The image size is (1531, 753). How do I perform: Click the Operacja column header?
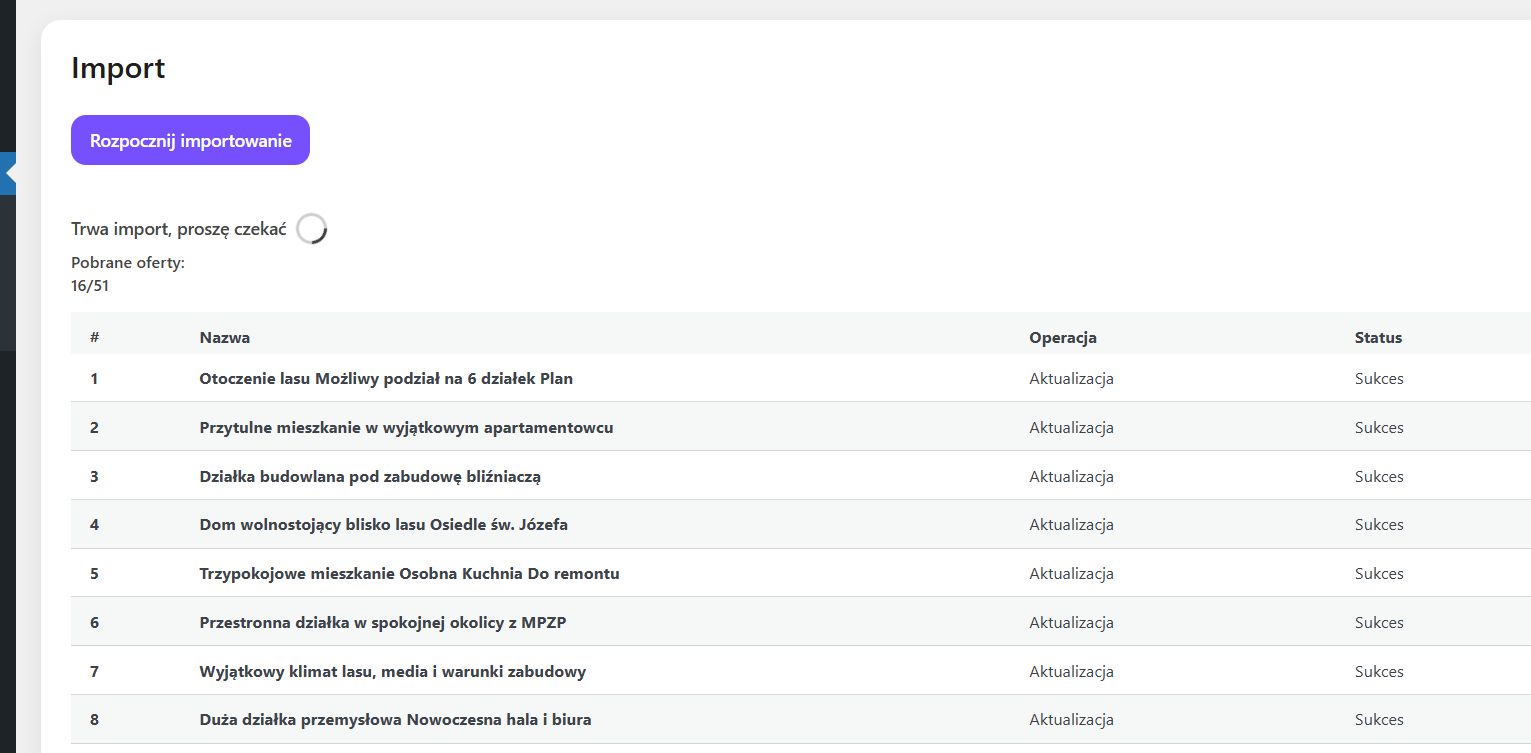(x=1063, y=338)
